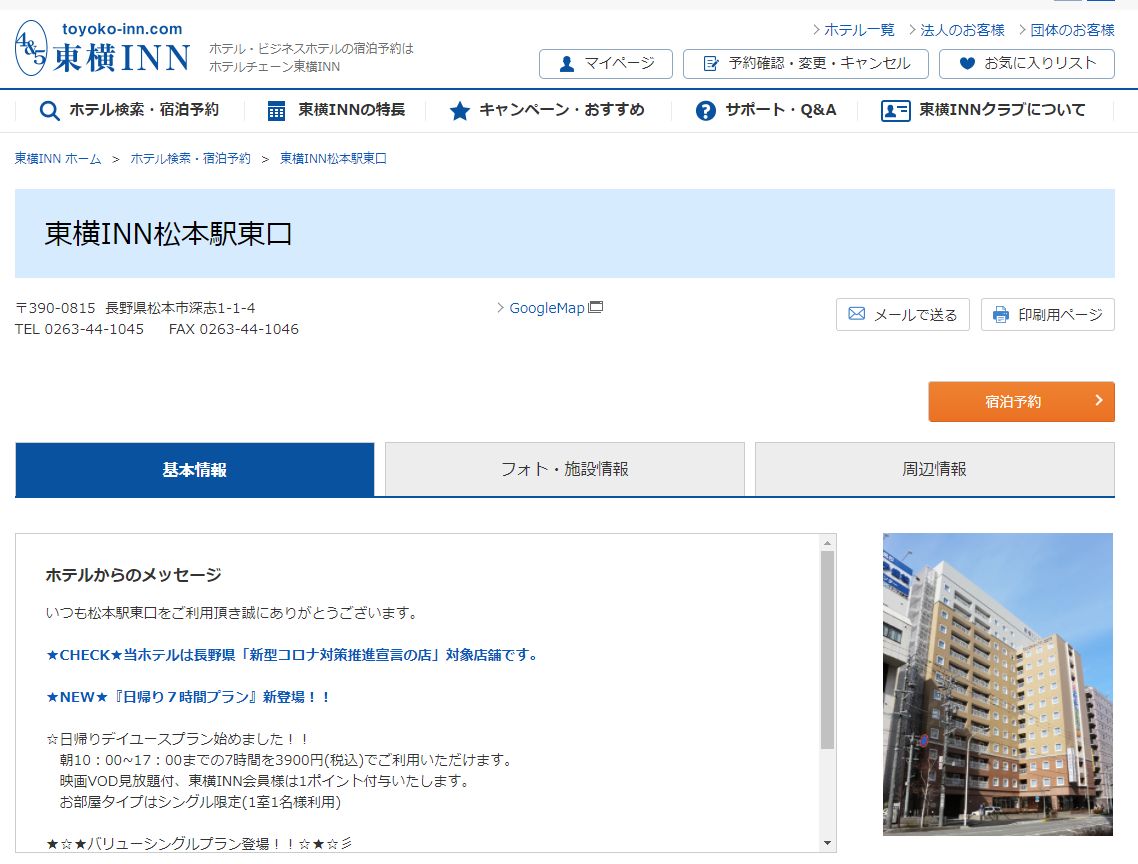Click the バリューシングルプラン登場 line
Viewport: 1138px width, 864px height.
coord(199,844)
